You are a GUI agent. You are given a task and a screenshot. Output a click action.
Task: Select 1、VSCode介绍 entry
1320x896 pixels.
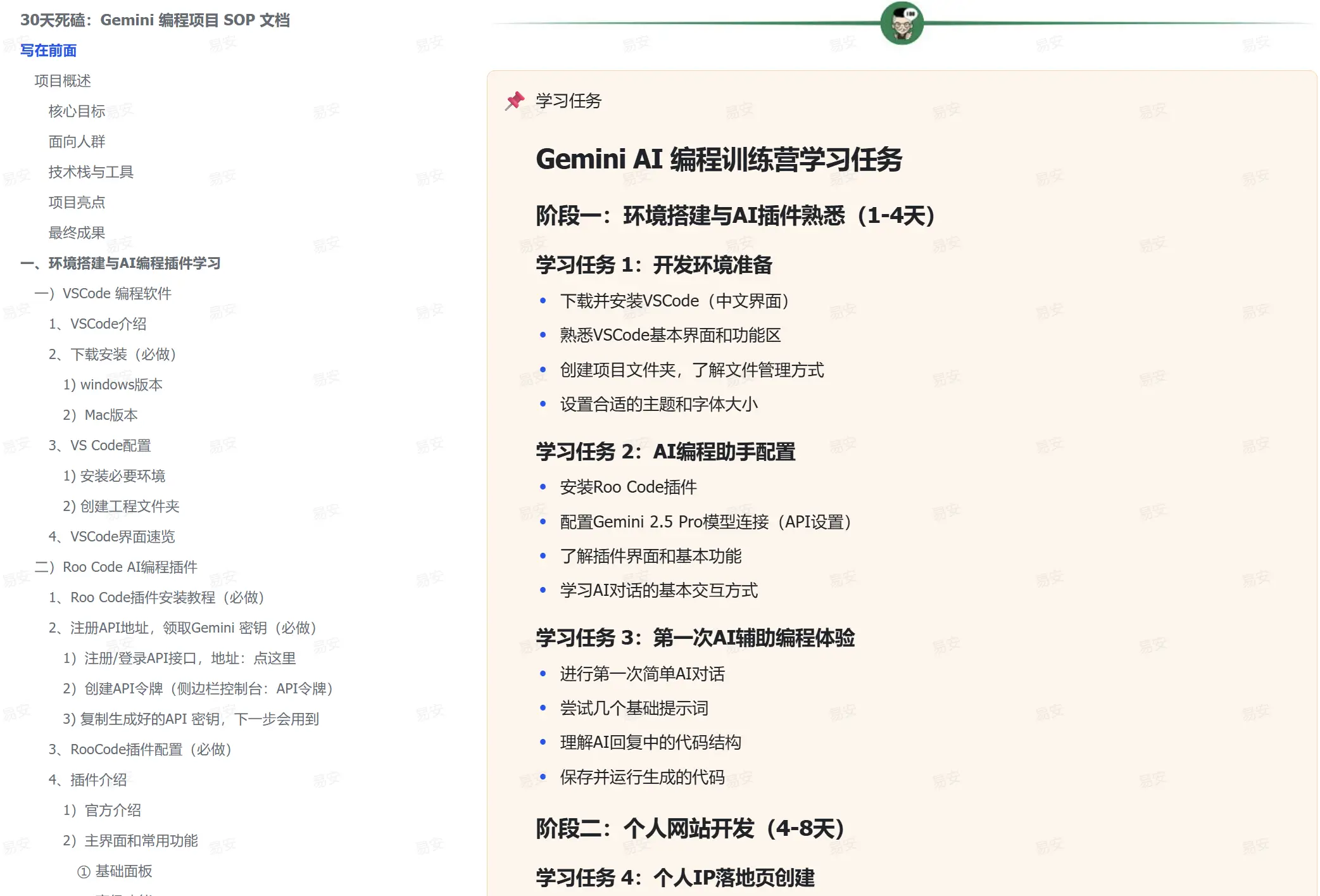coord(97,324)
